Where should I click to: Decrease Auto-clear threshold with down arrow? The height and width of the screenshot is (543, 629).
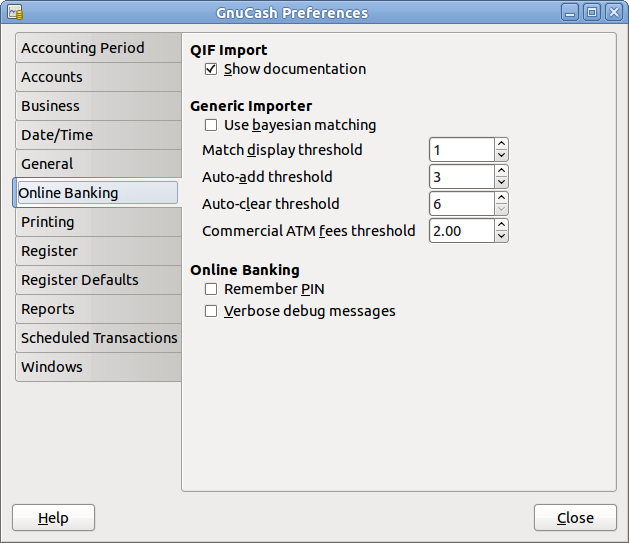coord(501,209)
